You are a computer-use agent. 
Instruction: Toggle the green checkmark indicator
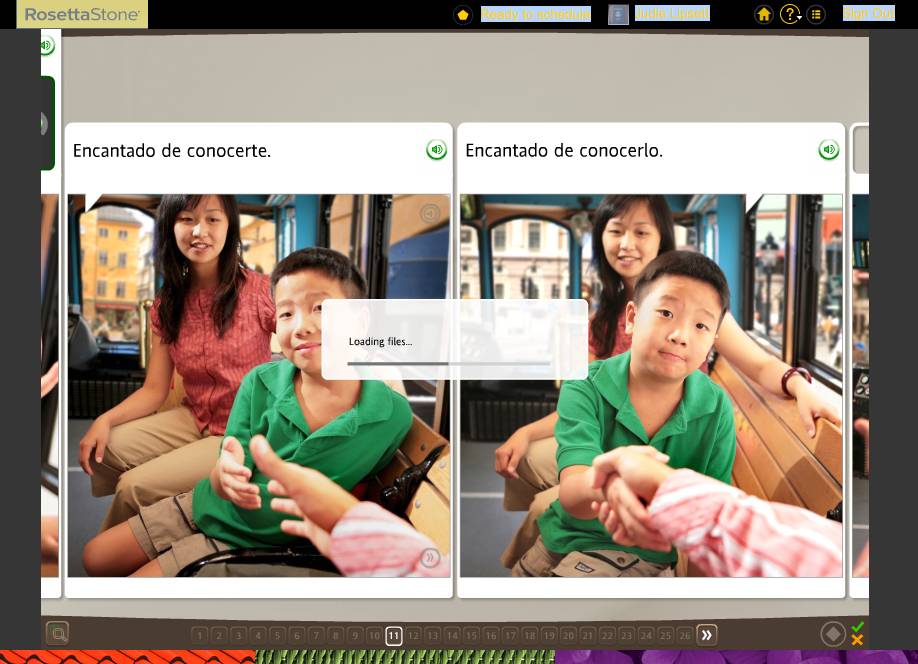(x=858, y=627)
